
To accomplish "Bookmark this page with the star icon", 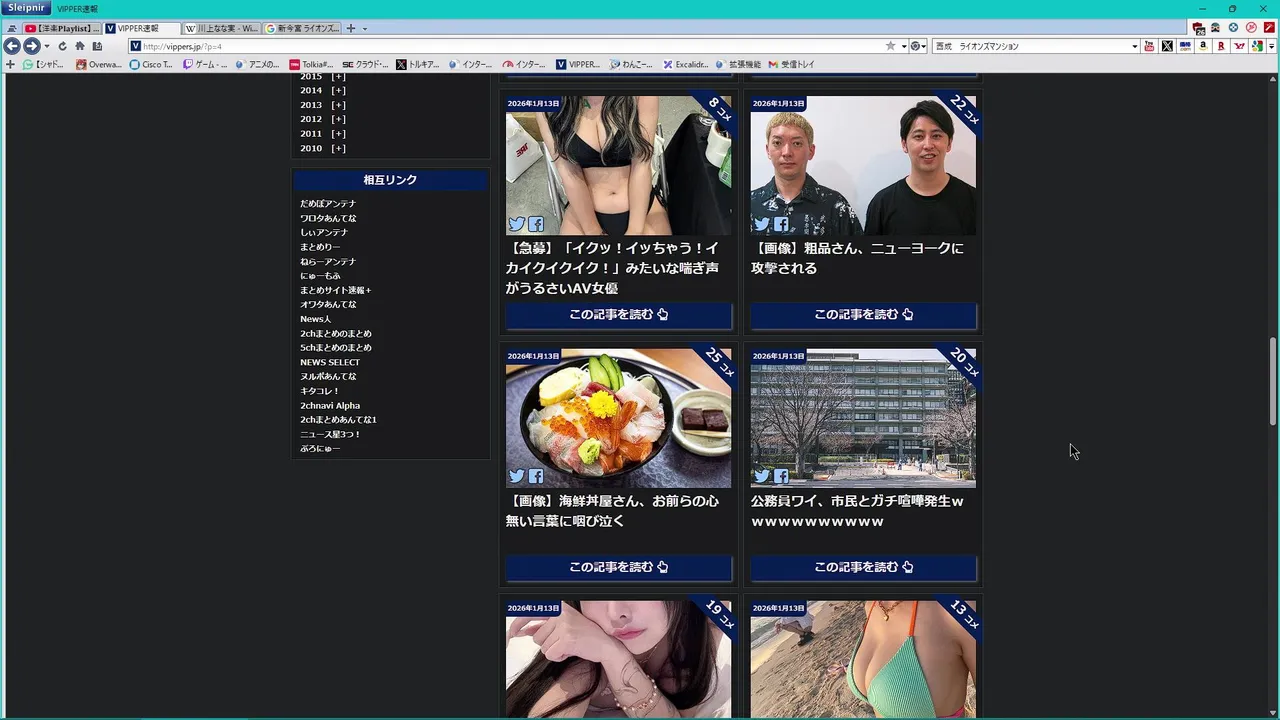I will [x=891, y=46].
